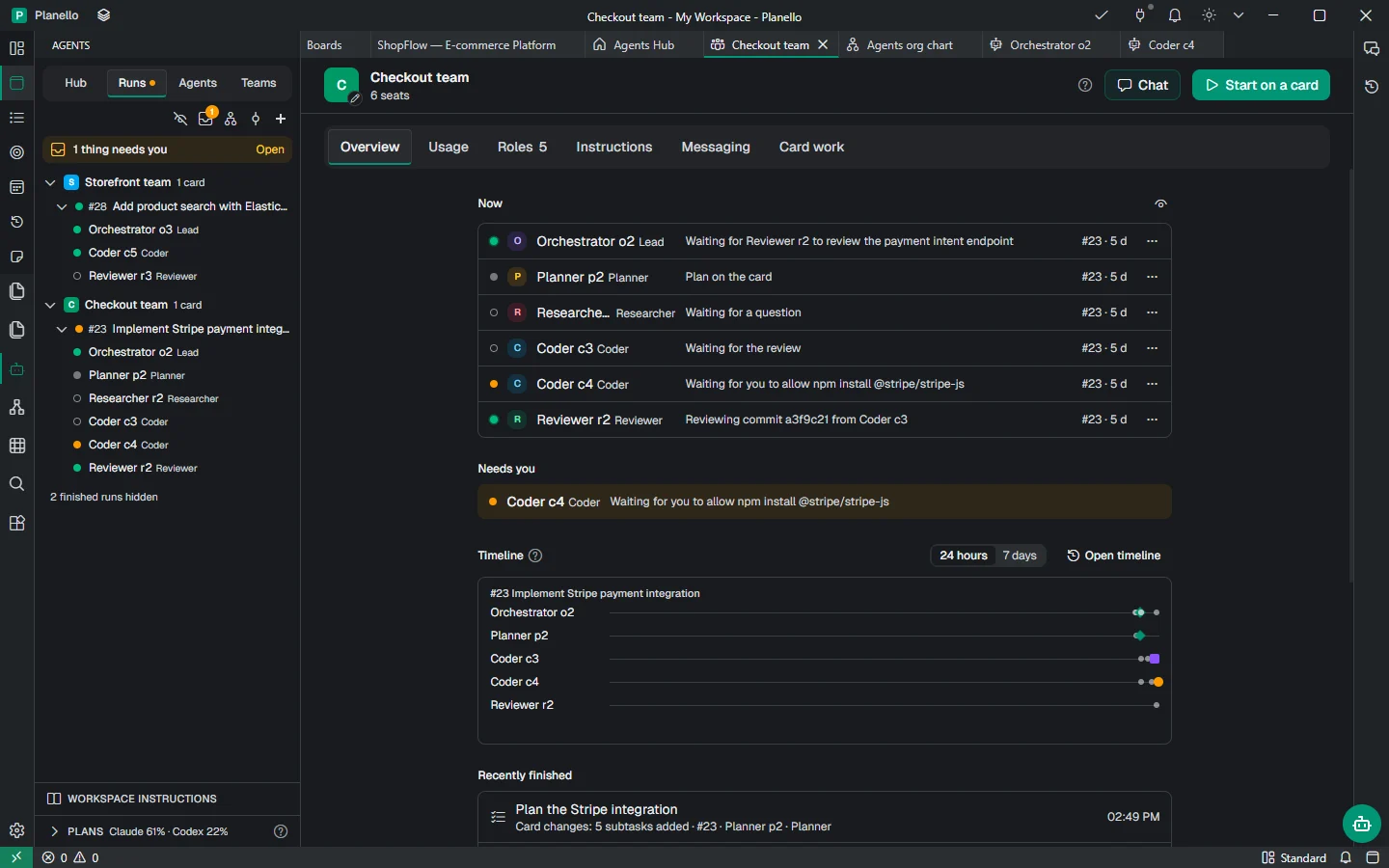Open the help icon beside Chat button
This screenshot has height=868, width=1389.
point(1085,85)
